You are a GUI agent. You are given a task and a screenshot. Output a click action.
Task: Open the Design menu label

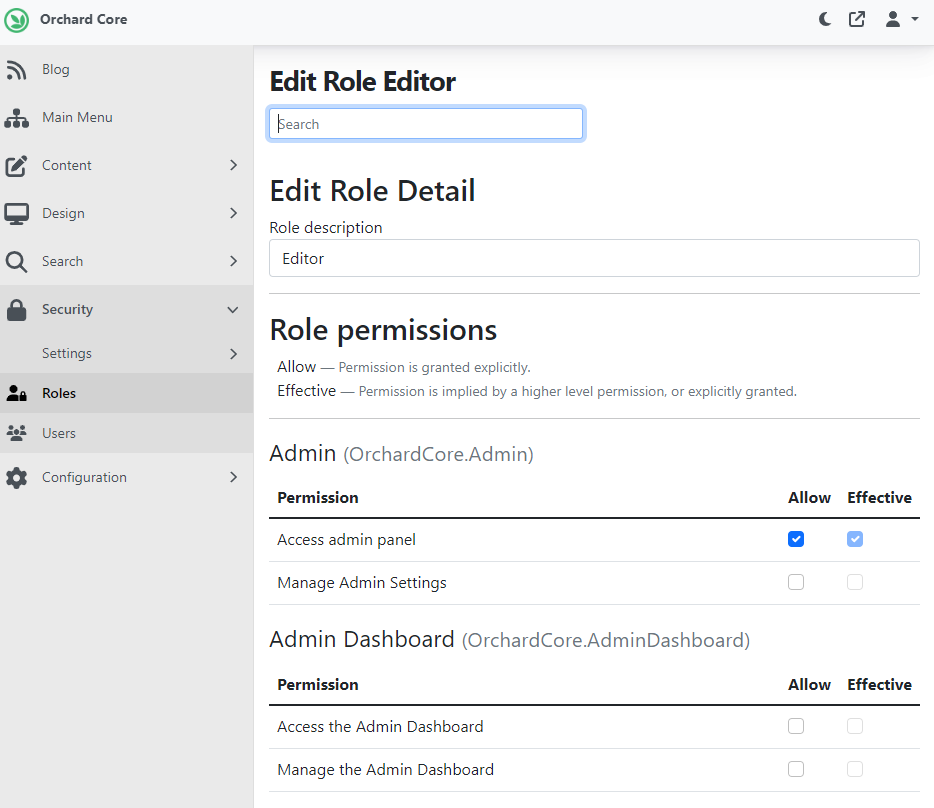[x=63, y=213]
